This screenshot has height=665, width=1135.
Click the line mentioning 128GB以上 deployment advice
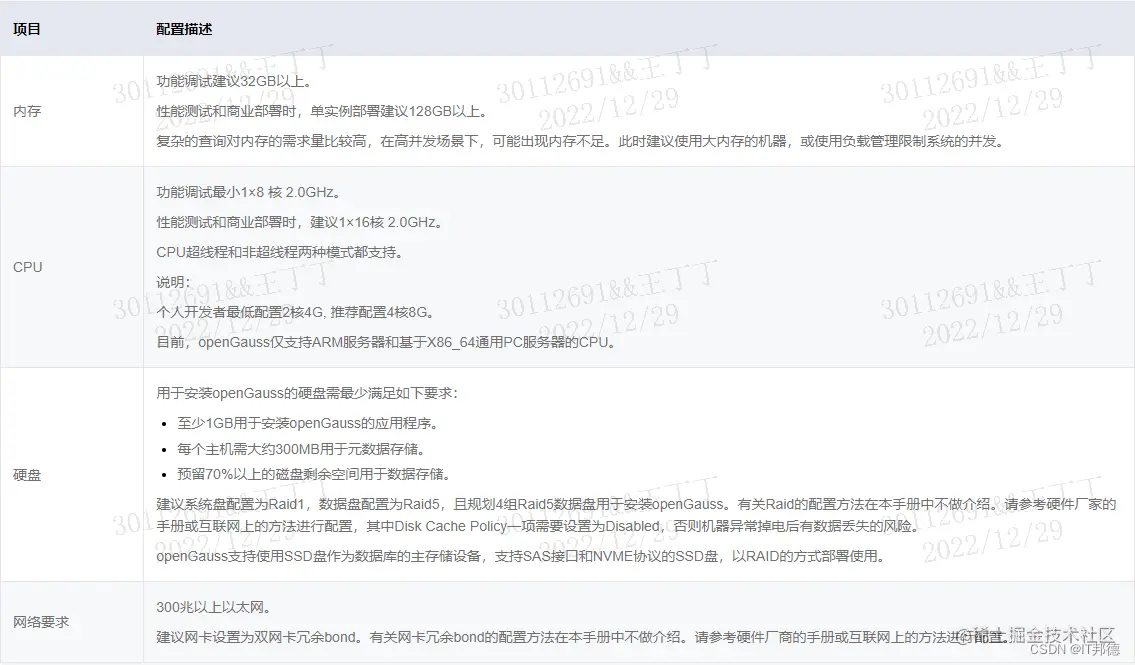[x=320, y=113]
